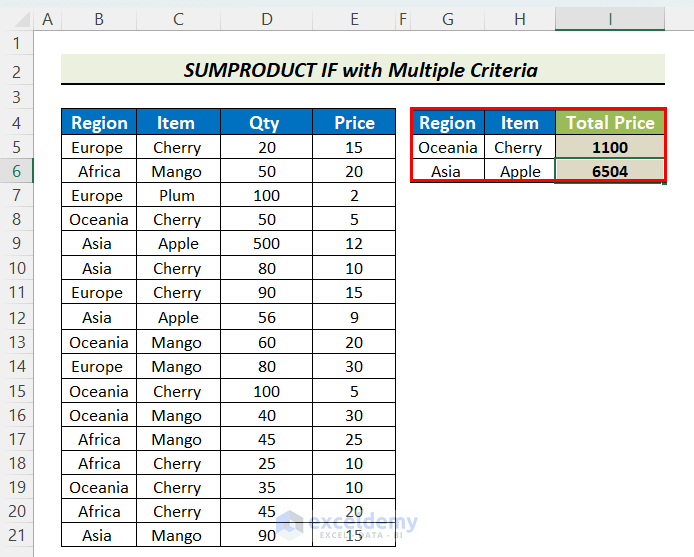
Task: Select column D header
Action: (x=264, y=19)
